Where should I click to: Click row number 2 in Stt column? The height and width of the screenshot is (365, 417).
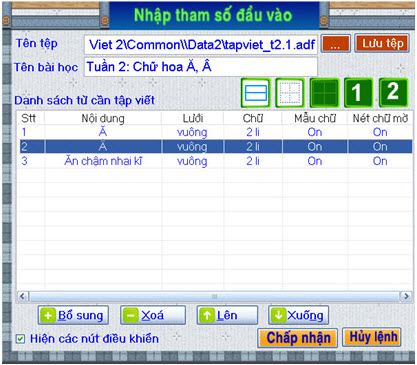pyautogui.click(x=24, y=147)
